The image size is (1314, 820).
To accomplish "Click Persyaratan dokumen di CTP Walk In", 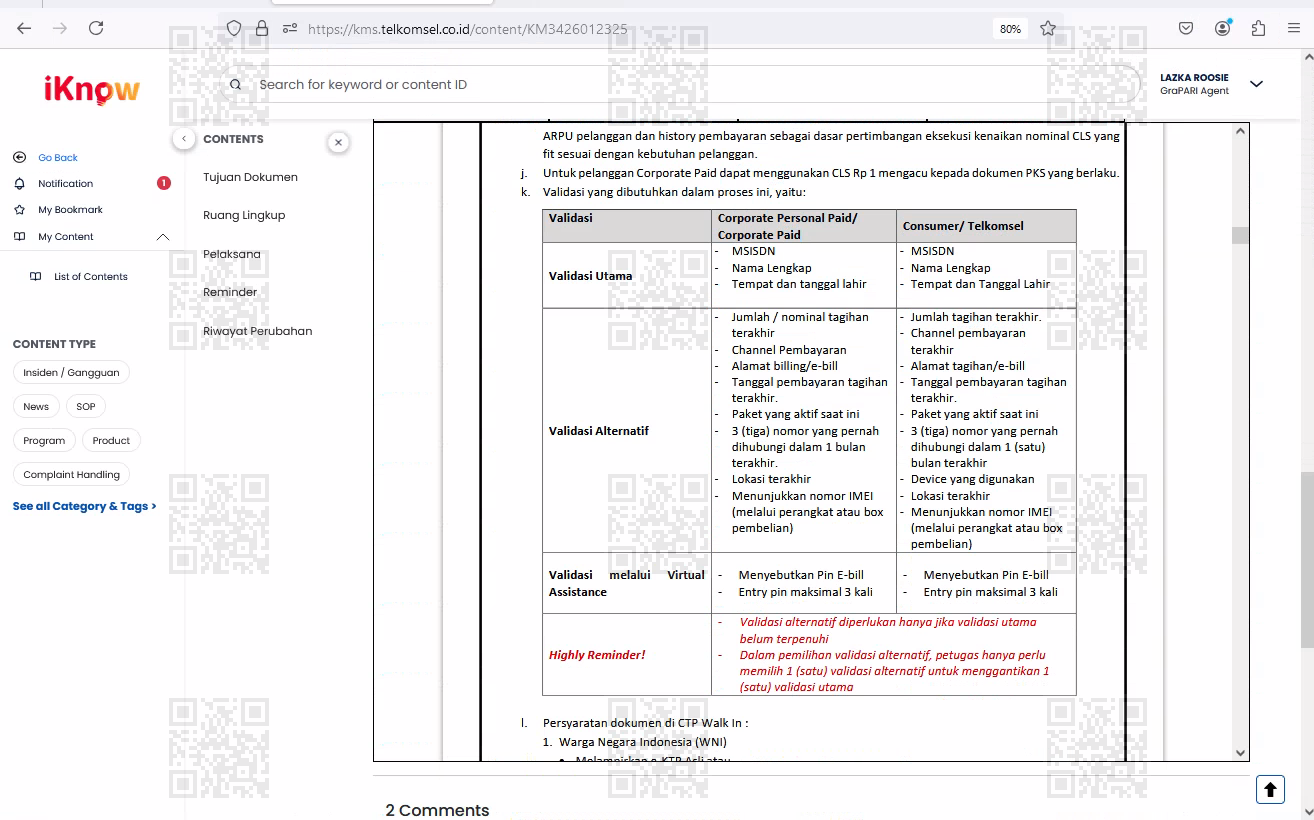I will [645, 723].
